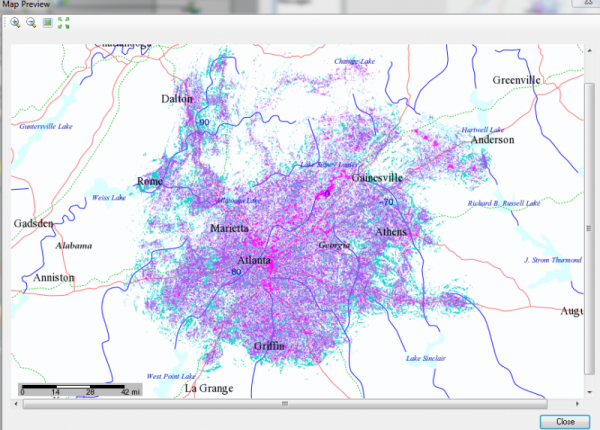Click the Atlanta label on map
The width and height of the screenshot is (600, 430).
pyautogui.click(x=254, y=261)
